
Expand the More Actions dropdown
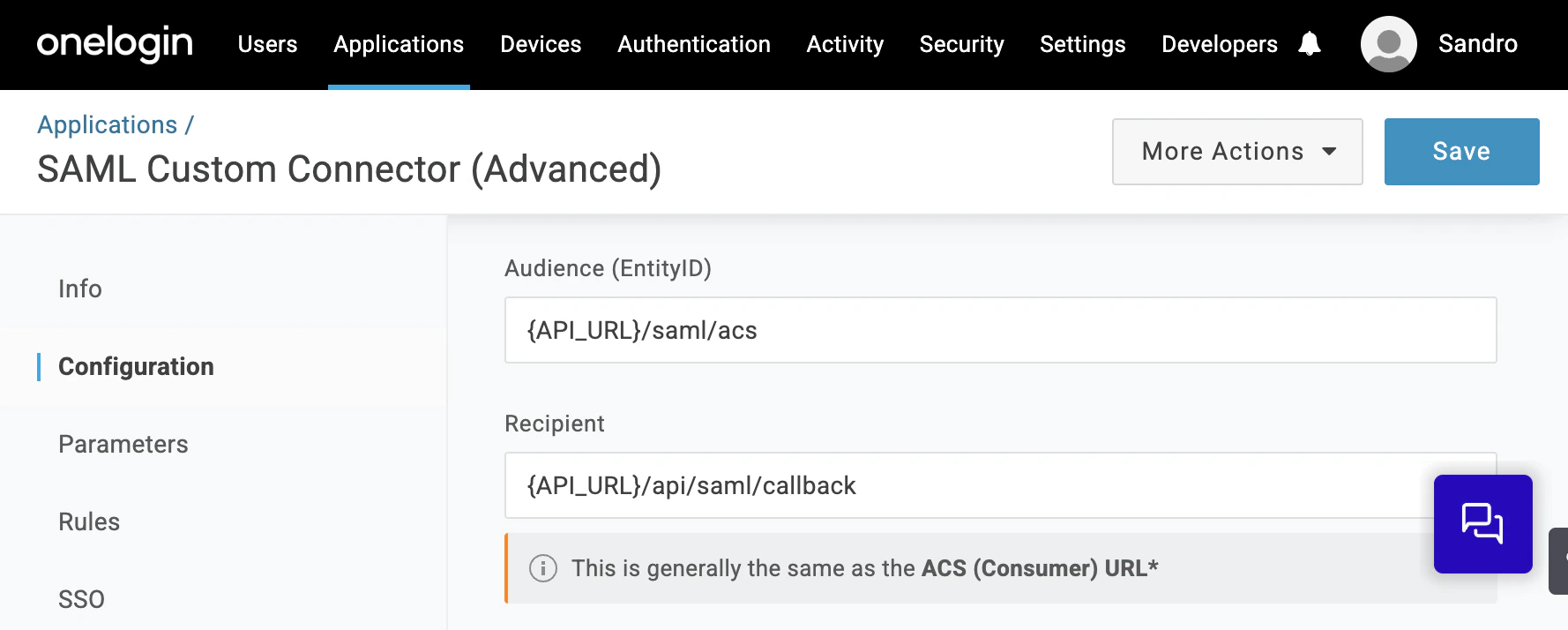coord(1236,152)
